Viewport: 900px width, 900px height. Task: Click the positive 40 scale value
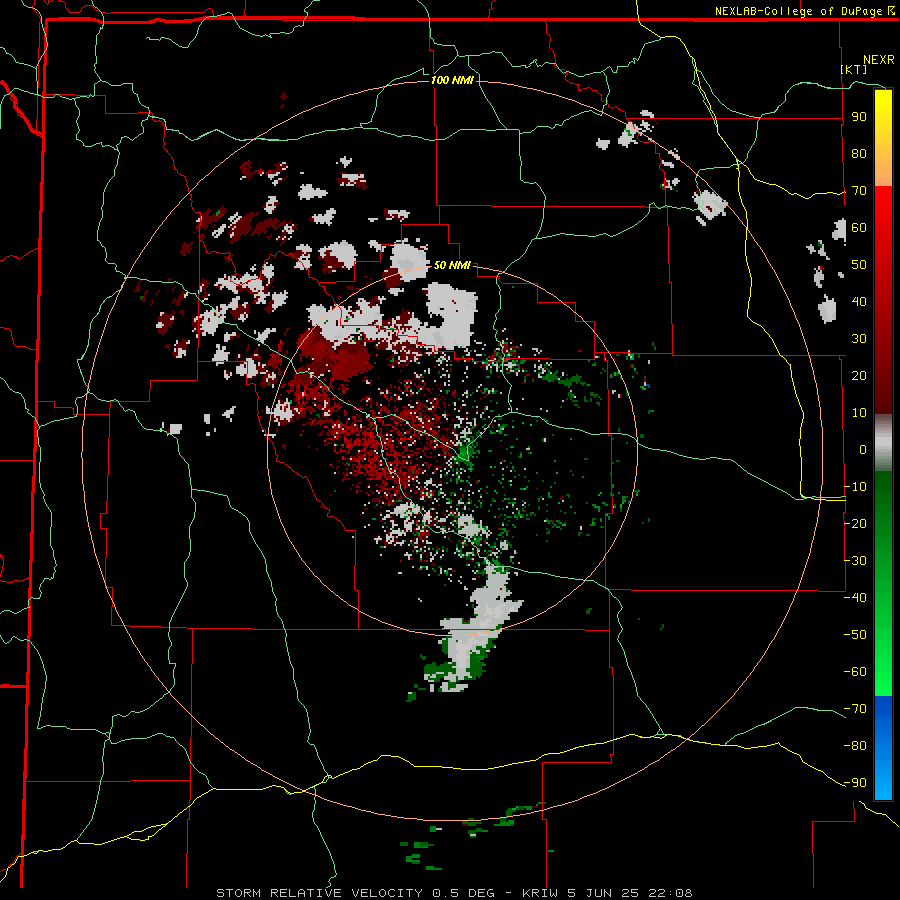pyautogui.click(x=859, y=301)
